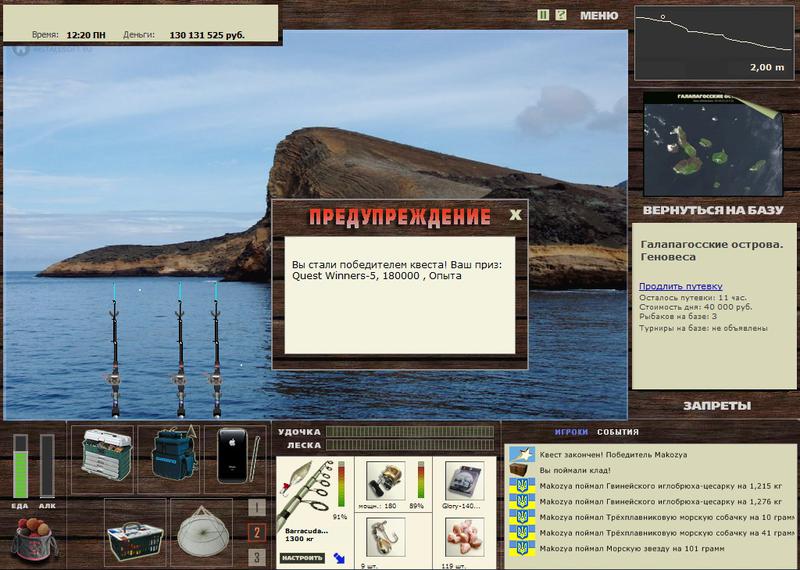Image resolution: width=800 pixels, height=570 pixels.
Task: Click the АЛК alcohol level bar
Action: click(x=47, y=466)
